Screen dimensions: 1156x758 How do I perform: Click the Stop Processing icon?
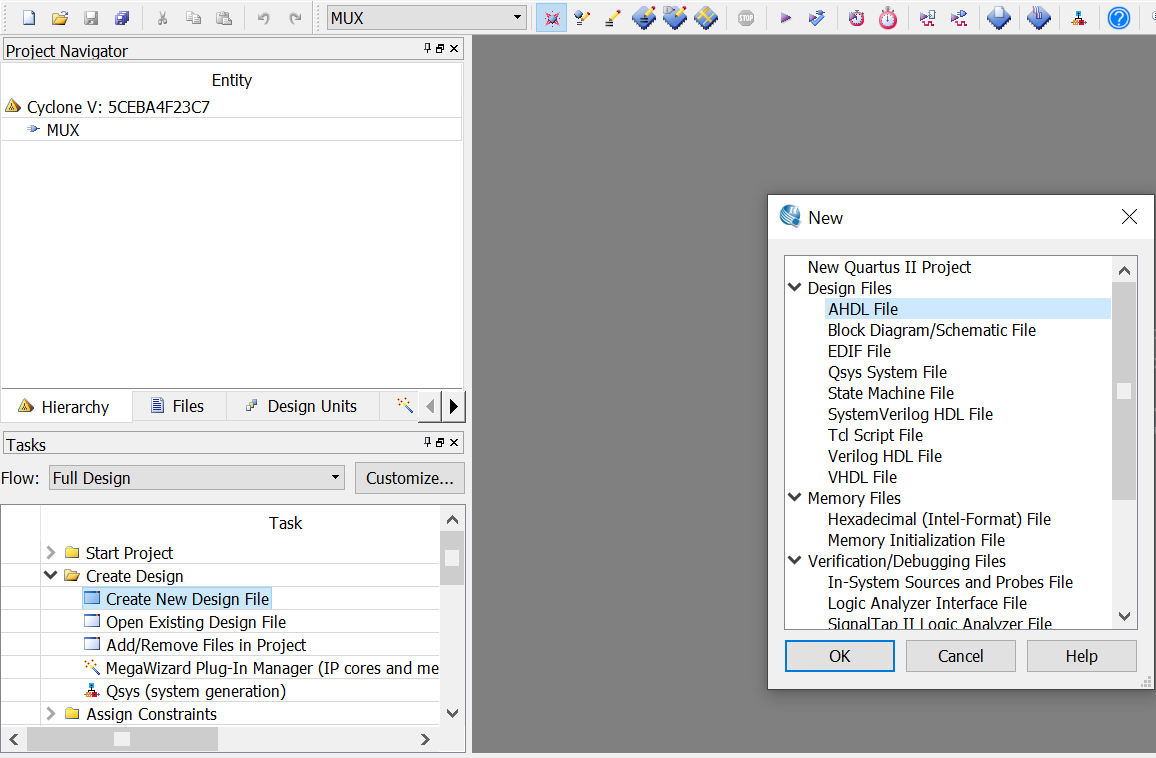(746, 18)
